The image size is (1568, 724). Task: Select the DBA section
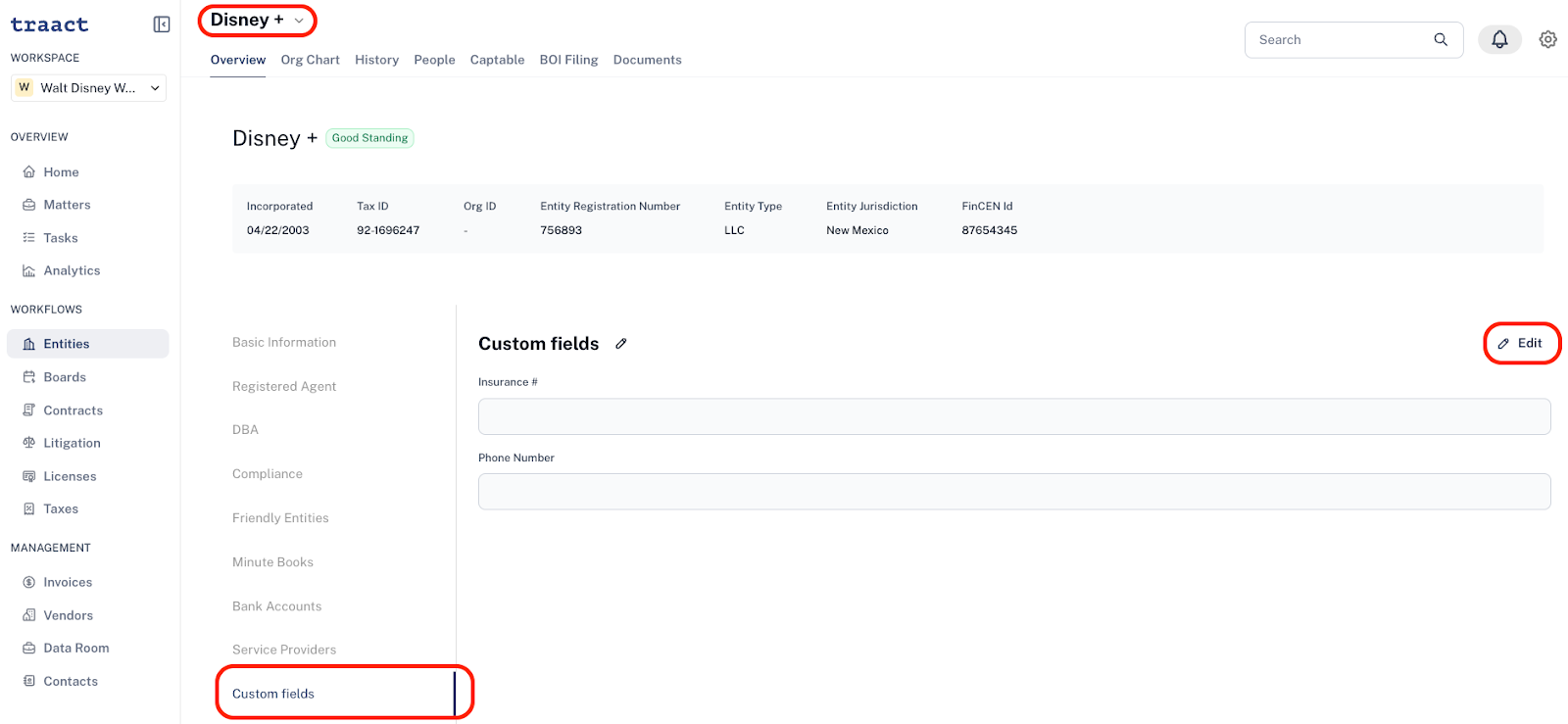(x=245, y=429)
